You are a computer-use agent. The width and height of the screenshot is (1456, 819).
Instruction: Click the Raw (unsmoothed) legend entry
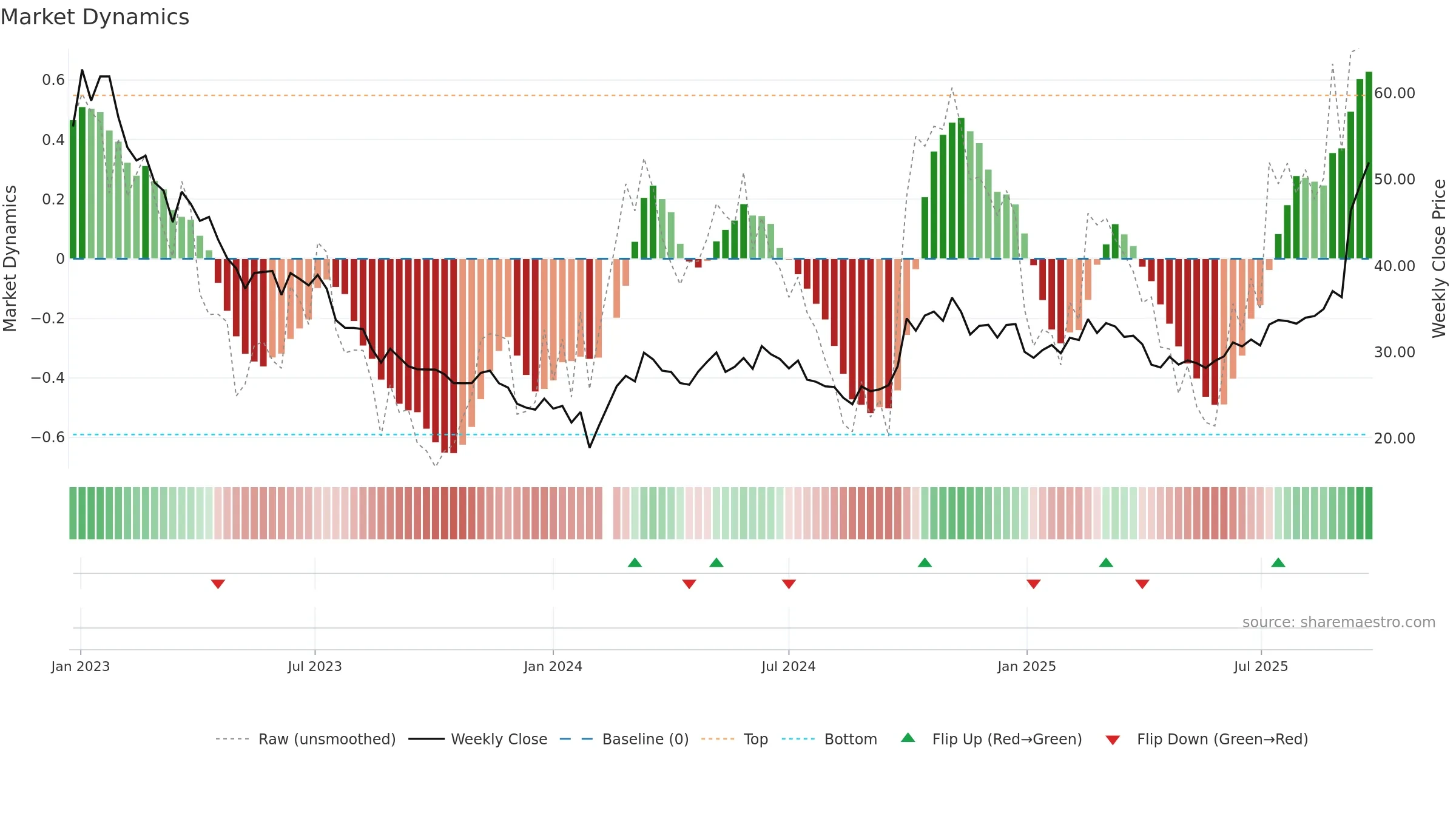pyautogui.click(x=305, y=739)
